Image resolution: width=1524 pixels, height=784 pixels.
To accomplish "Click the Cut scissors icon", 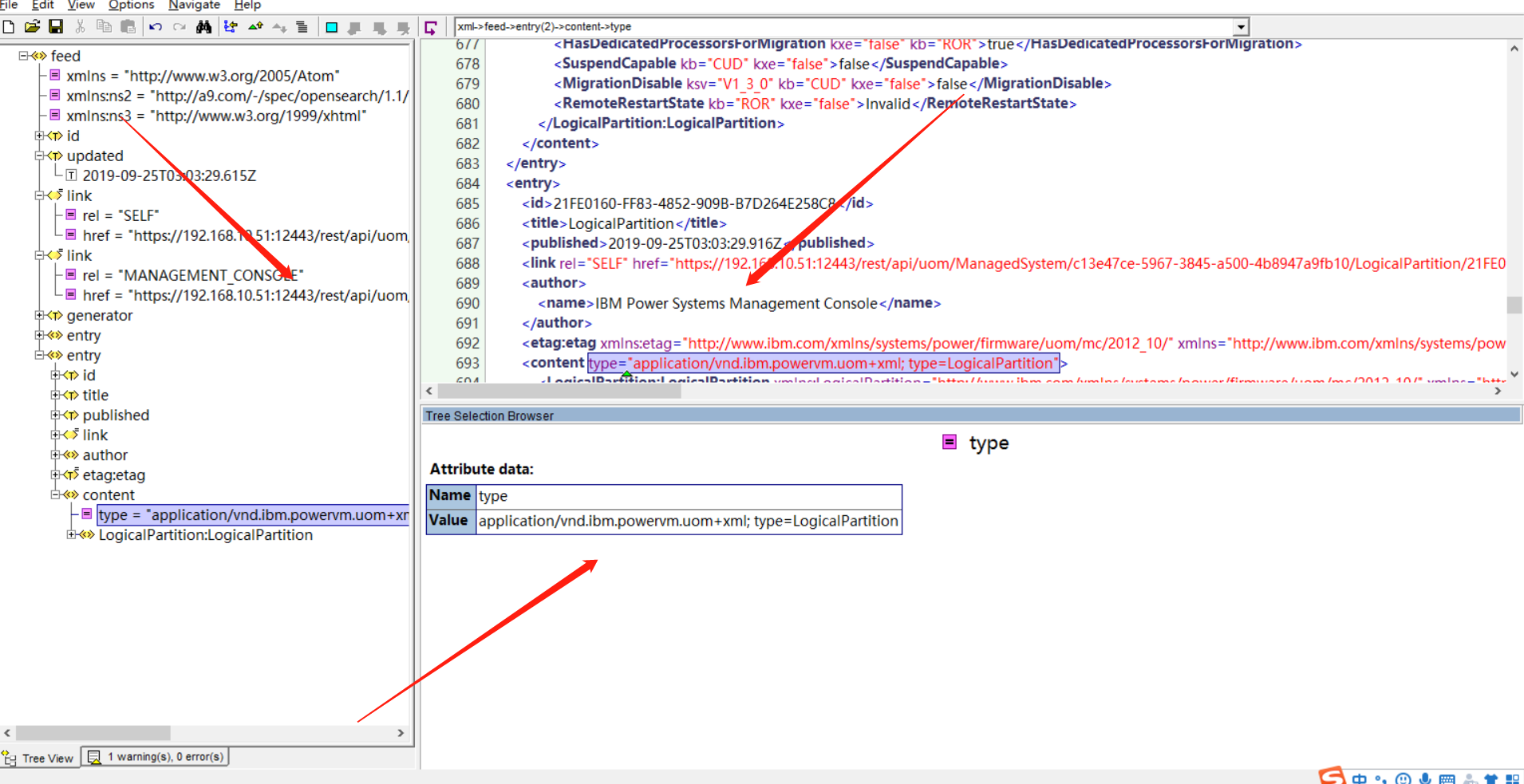I will click(x=80, y=27).
